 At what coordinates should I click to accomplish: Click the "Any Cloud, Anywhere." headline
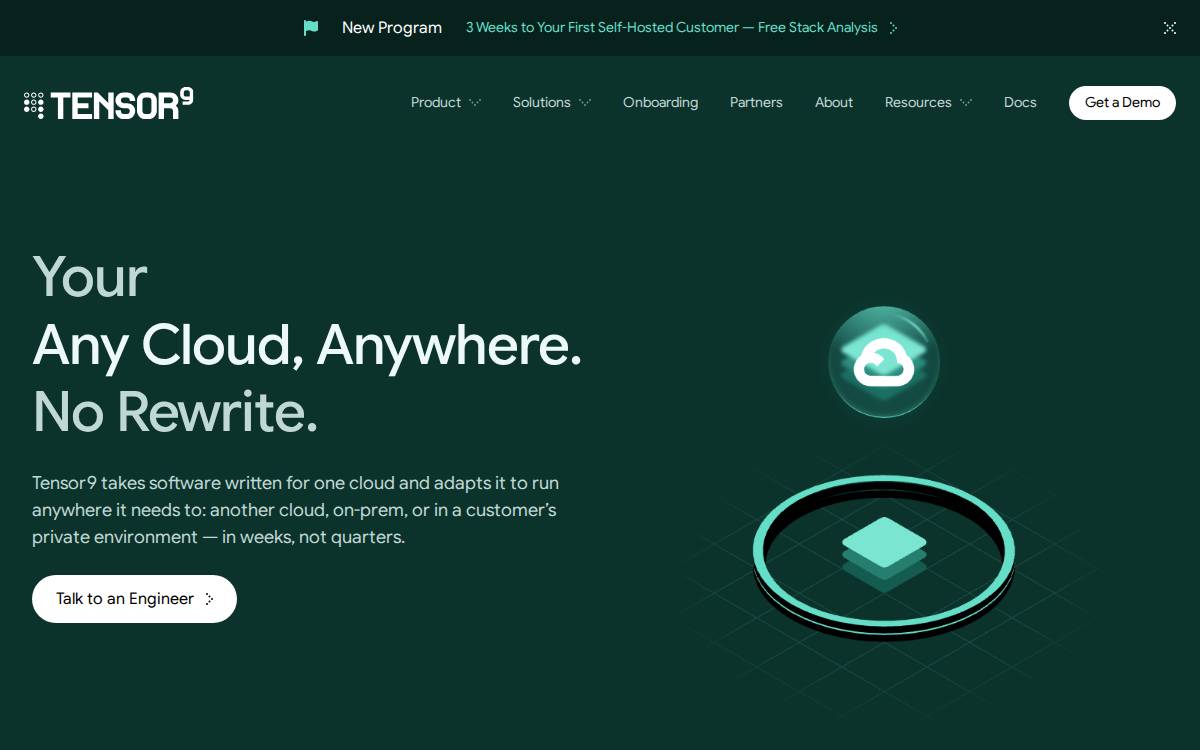307,345
